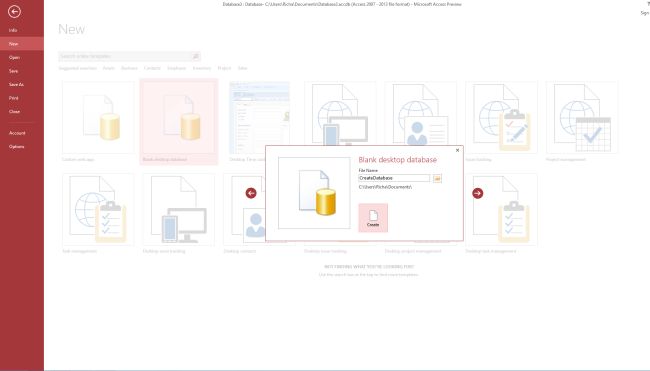Select New in the sidebar
Image resolution: width=650 pixels, height=371 pixels.
[x=22, y=44]
